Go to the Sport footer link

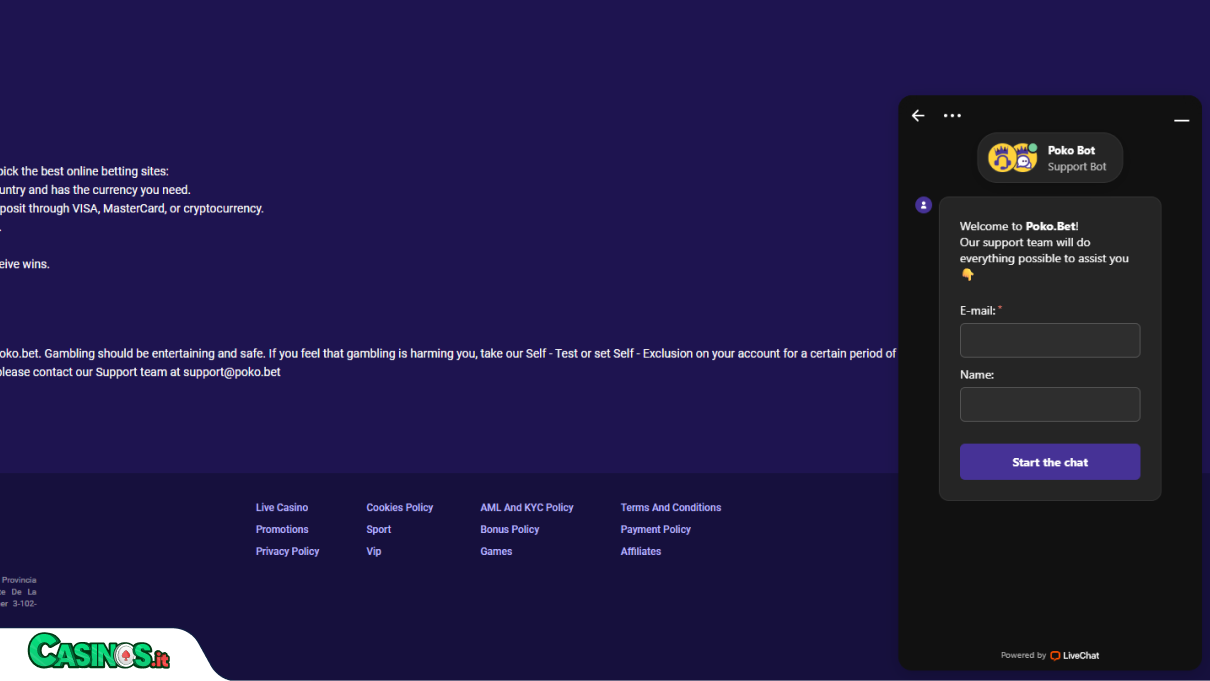379,530
